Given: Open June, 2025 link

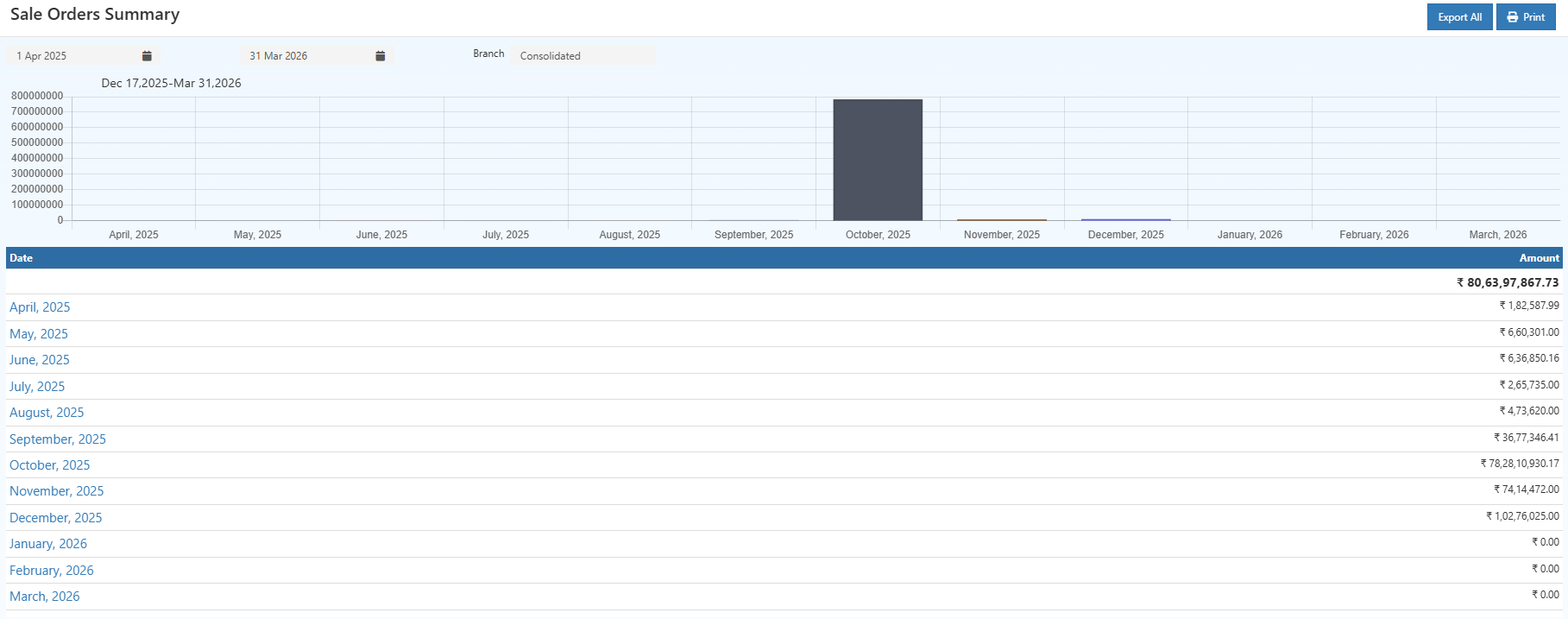Looking at the screenshot, I should (40, 360).
